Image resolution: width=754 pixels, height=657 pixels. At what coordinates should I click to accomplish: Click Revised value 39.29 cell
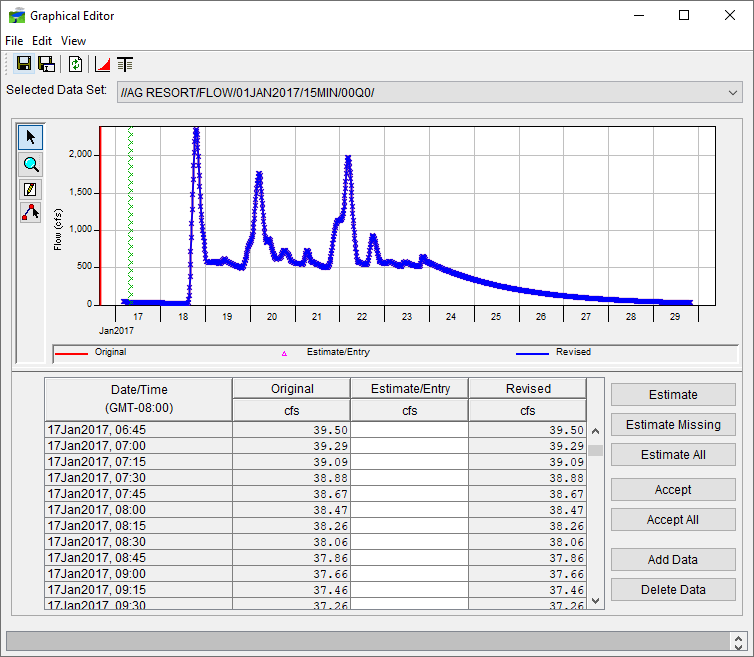(x=528, y=445)
